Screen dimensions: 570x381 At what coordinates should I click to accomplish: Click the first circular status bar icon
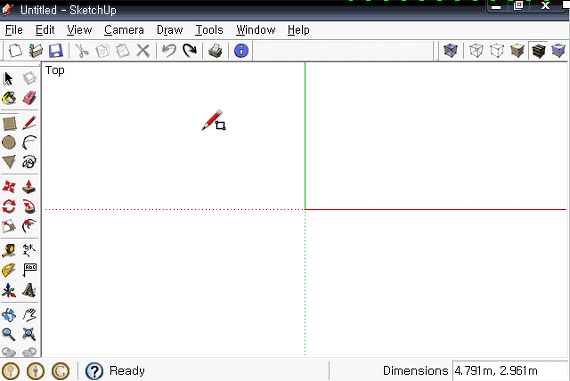(x=11, y=371)
